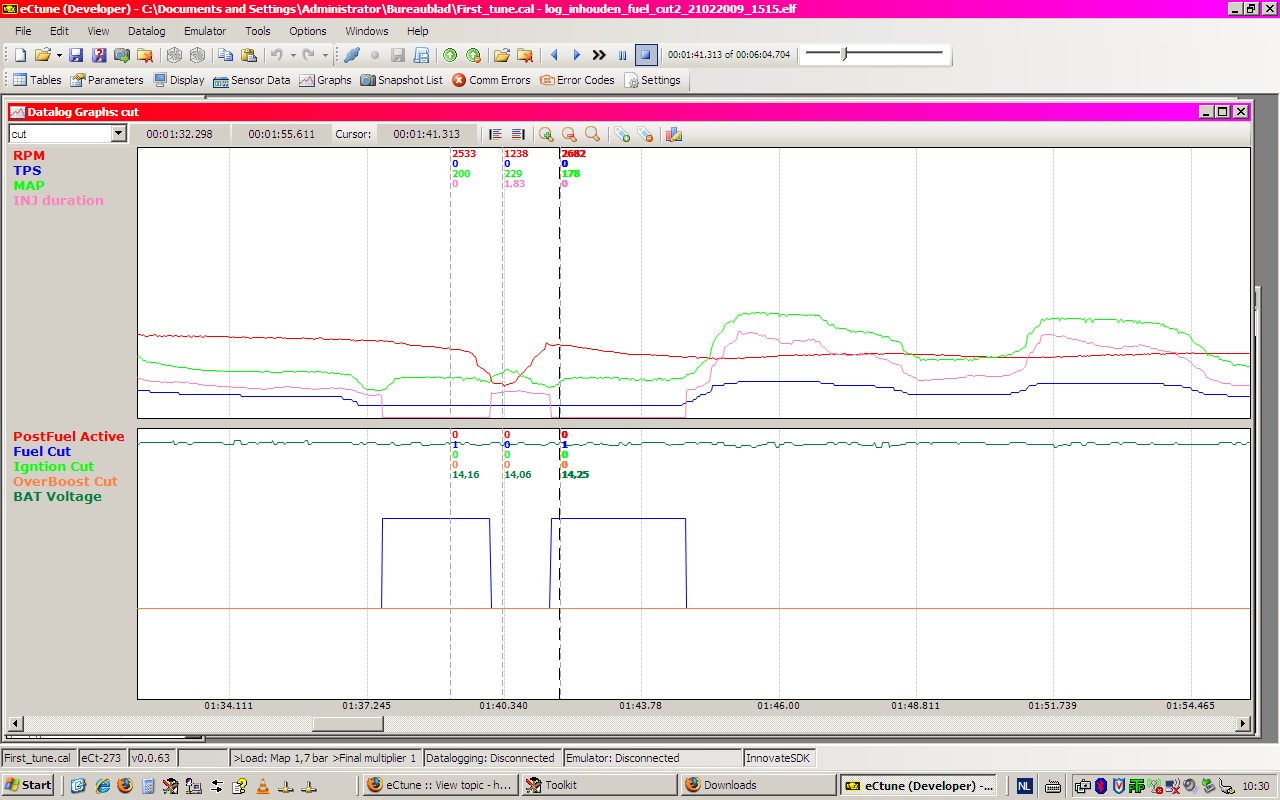Click the RPM legend label
1280x800 pixels.
[29, 155]
